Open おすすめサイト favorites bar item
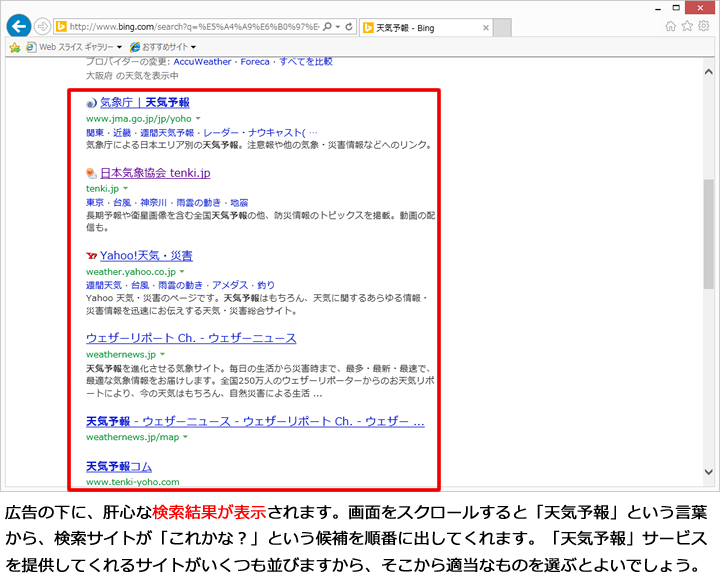720x582 pixels. 163,47
